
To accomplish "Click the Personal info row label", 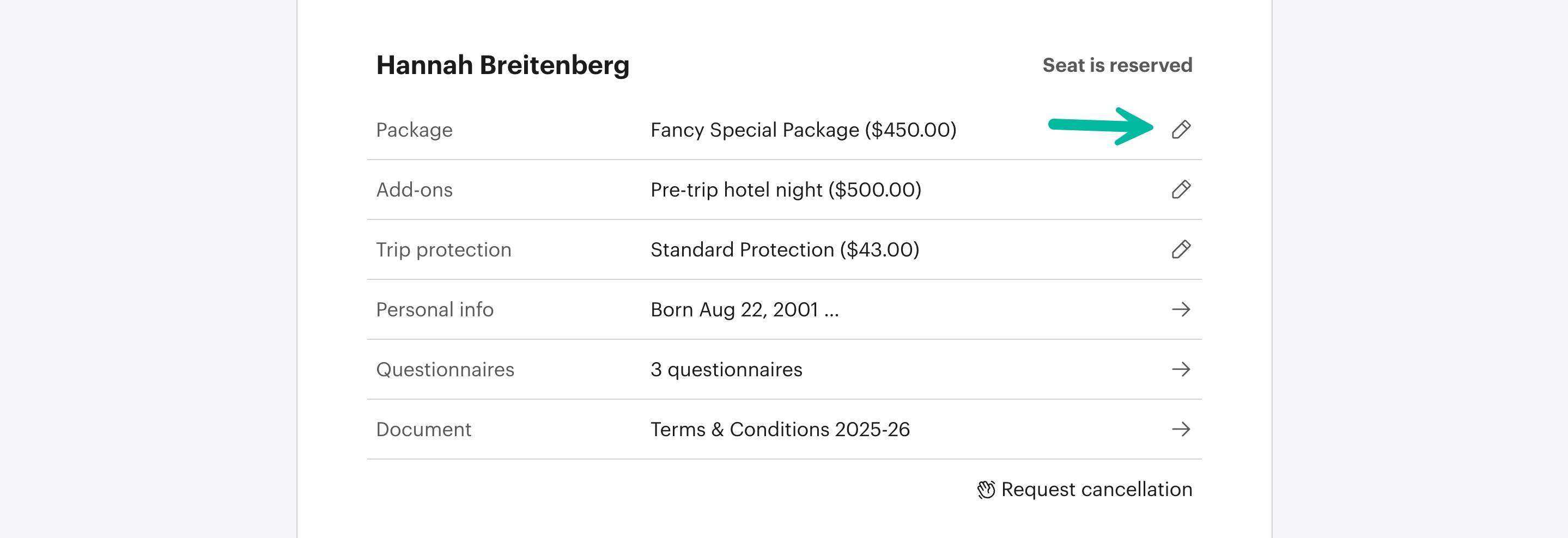I will [x=435, y=309].
